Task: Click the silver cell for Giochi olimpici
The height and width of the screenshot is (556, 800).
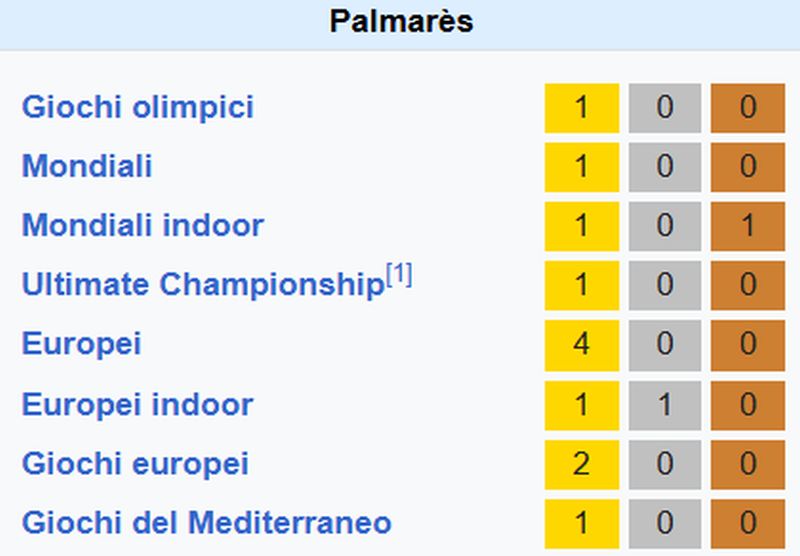Action: (665, 108)
